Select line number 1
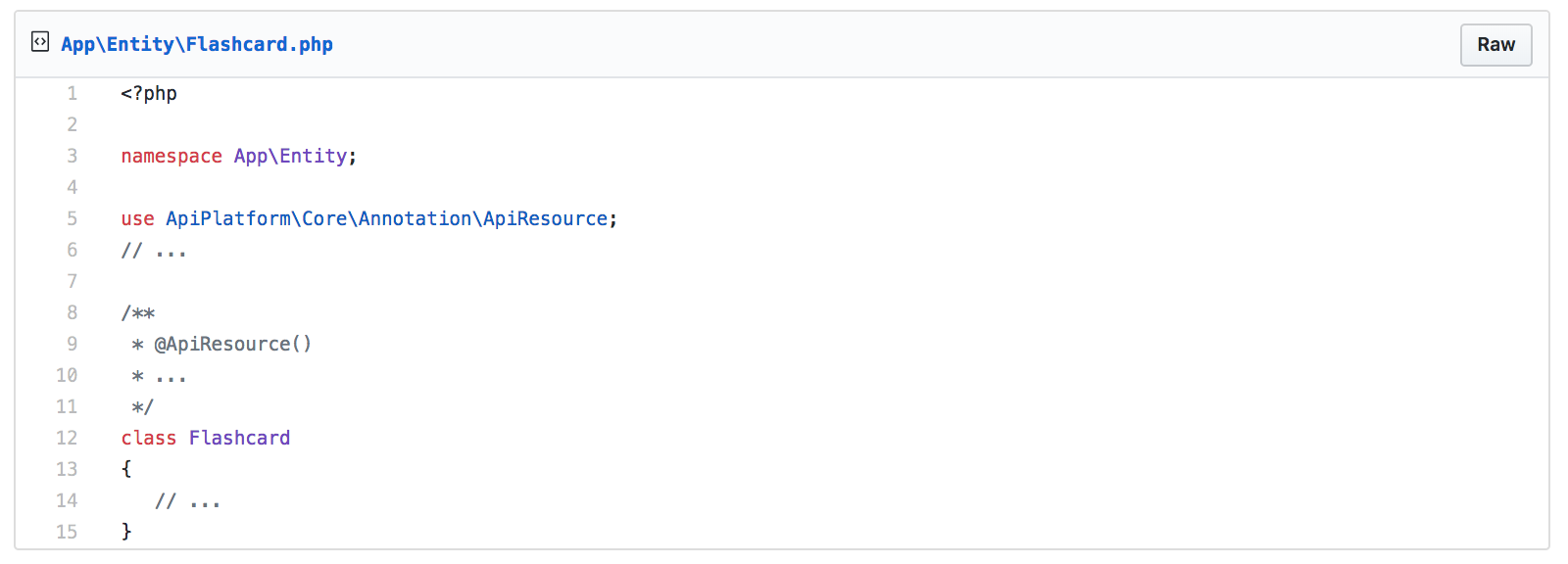Viewport: 1568px width, 564px height. tap(72, 94)
